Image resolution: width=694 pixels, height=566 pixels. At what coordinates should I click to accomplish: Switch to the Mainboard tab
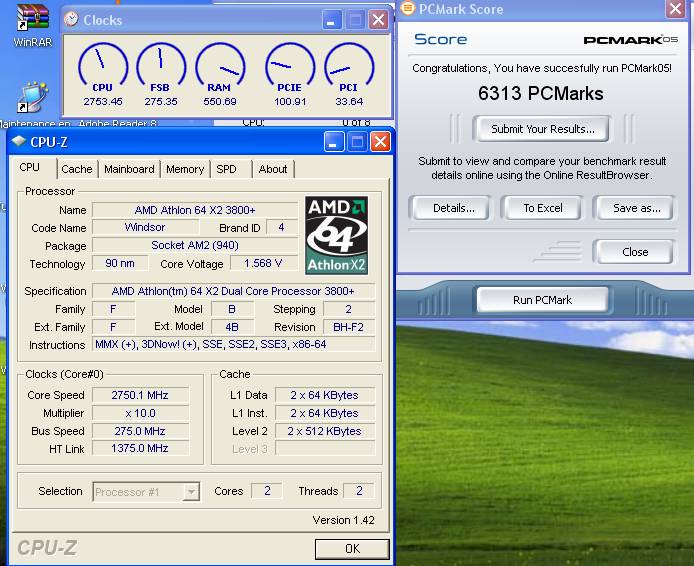(x=129, y=169)
